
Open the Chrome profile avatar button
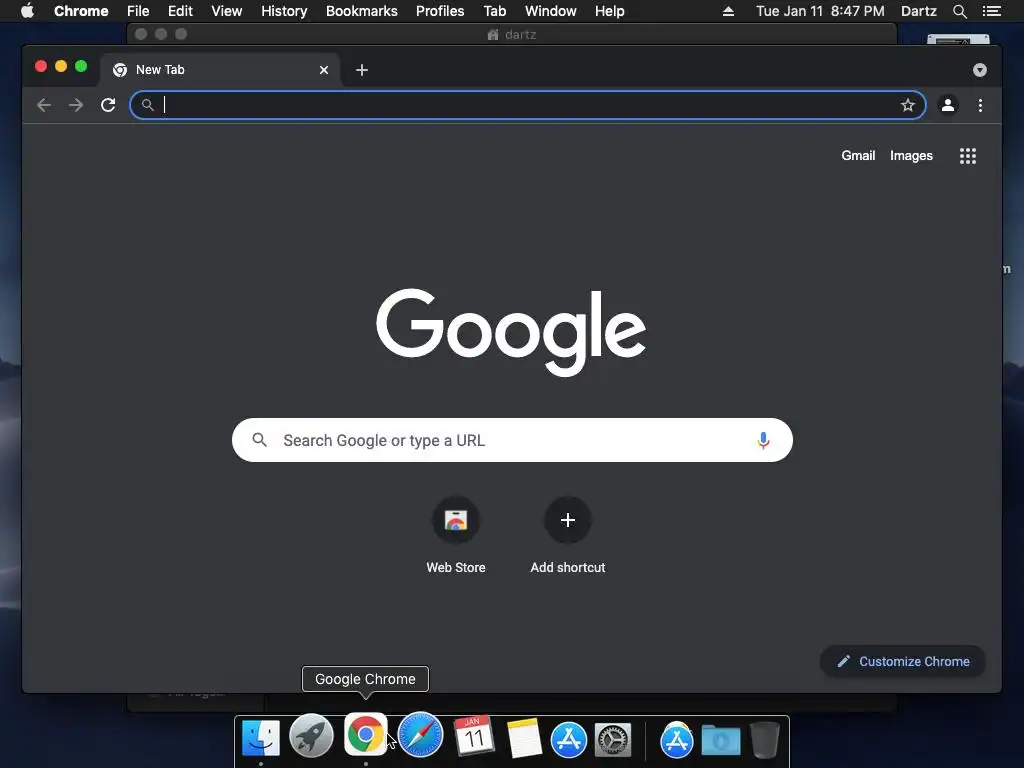[948, 105]
